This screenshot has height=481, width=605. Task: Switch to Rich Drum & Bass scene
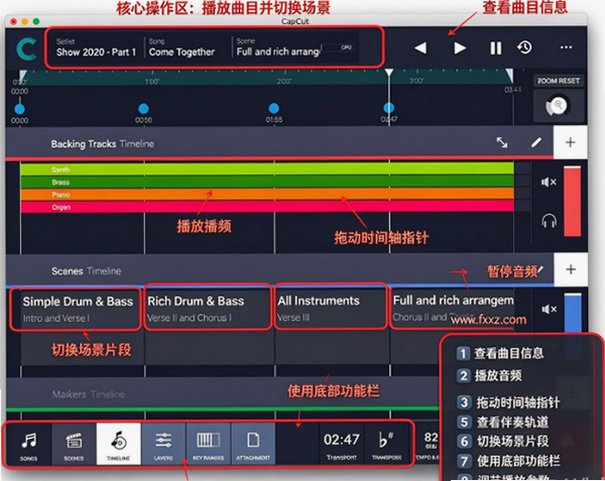(208, 308)
